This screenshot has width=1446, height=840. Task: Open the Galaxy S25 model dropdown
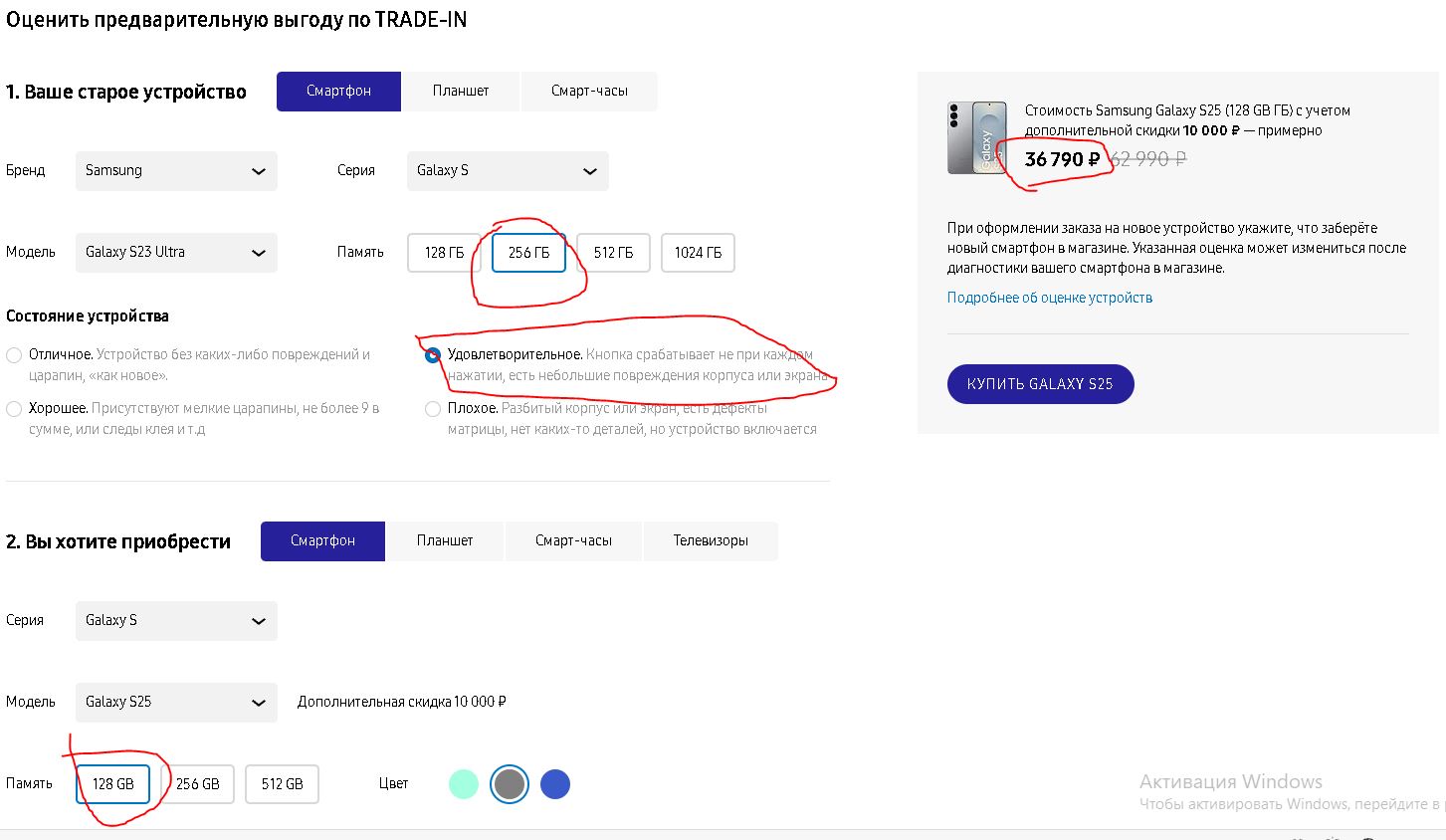pos(176,703)
